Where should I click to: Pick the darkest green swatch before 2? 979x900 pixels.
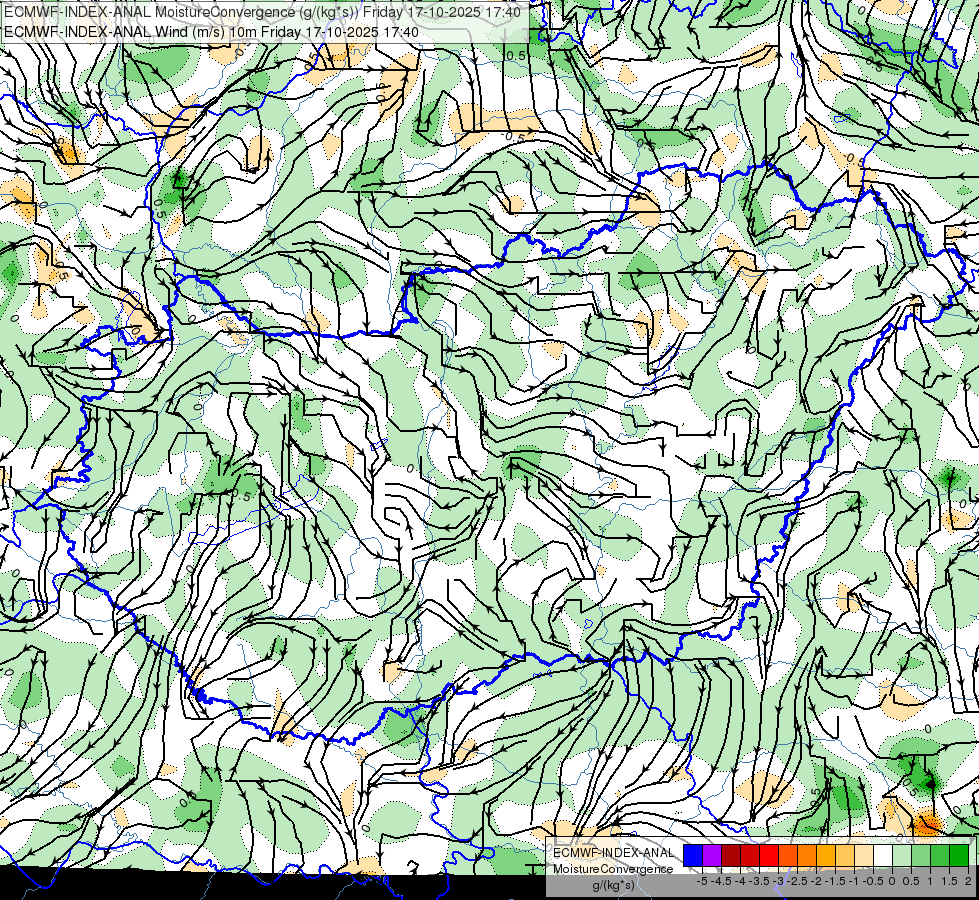coord(959,856)
